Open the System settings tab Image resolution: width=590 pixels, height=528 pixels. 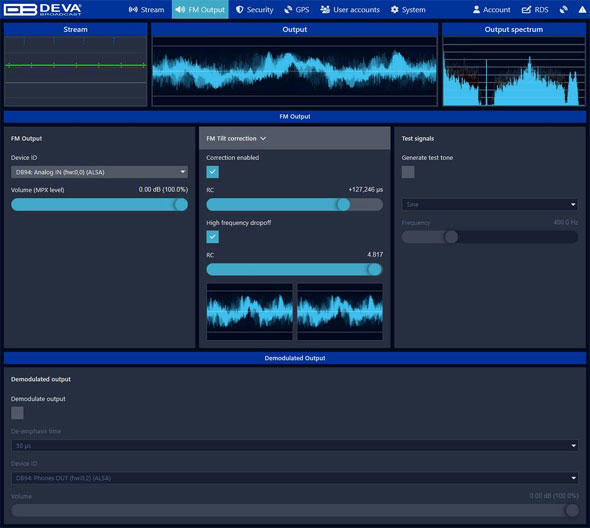408,9
